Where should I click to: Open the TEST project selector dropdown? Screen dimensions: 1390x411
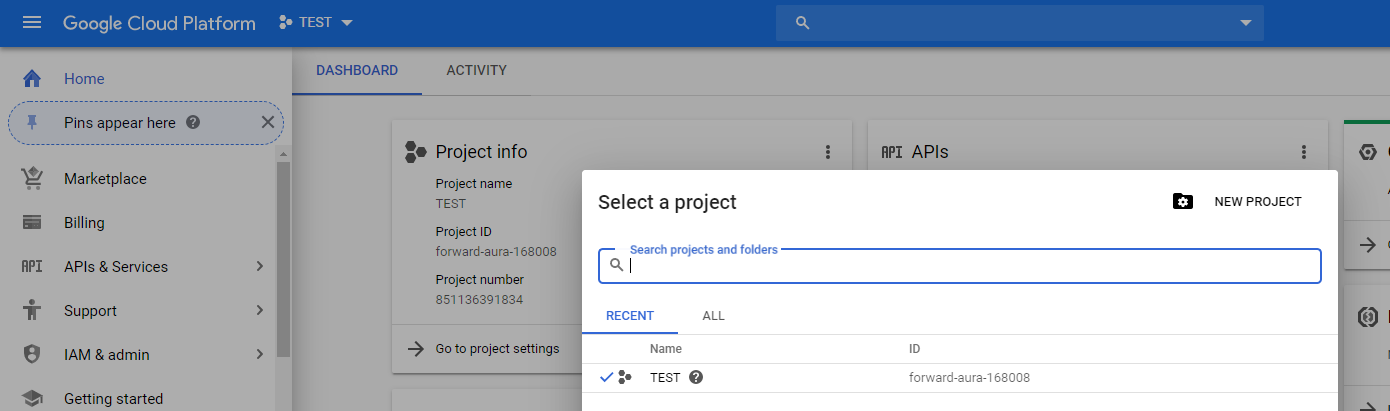click(316, 22)
